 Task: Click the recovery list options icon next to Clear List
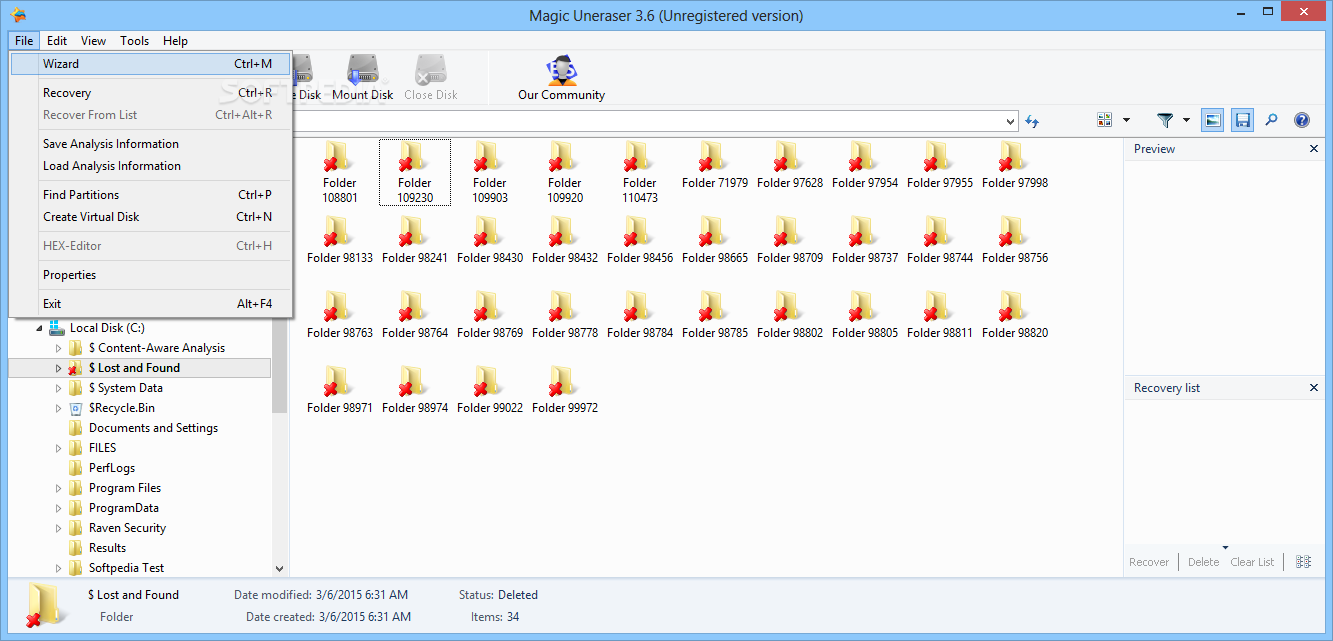point(1303,562)
